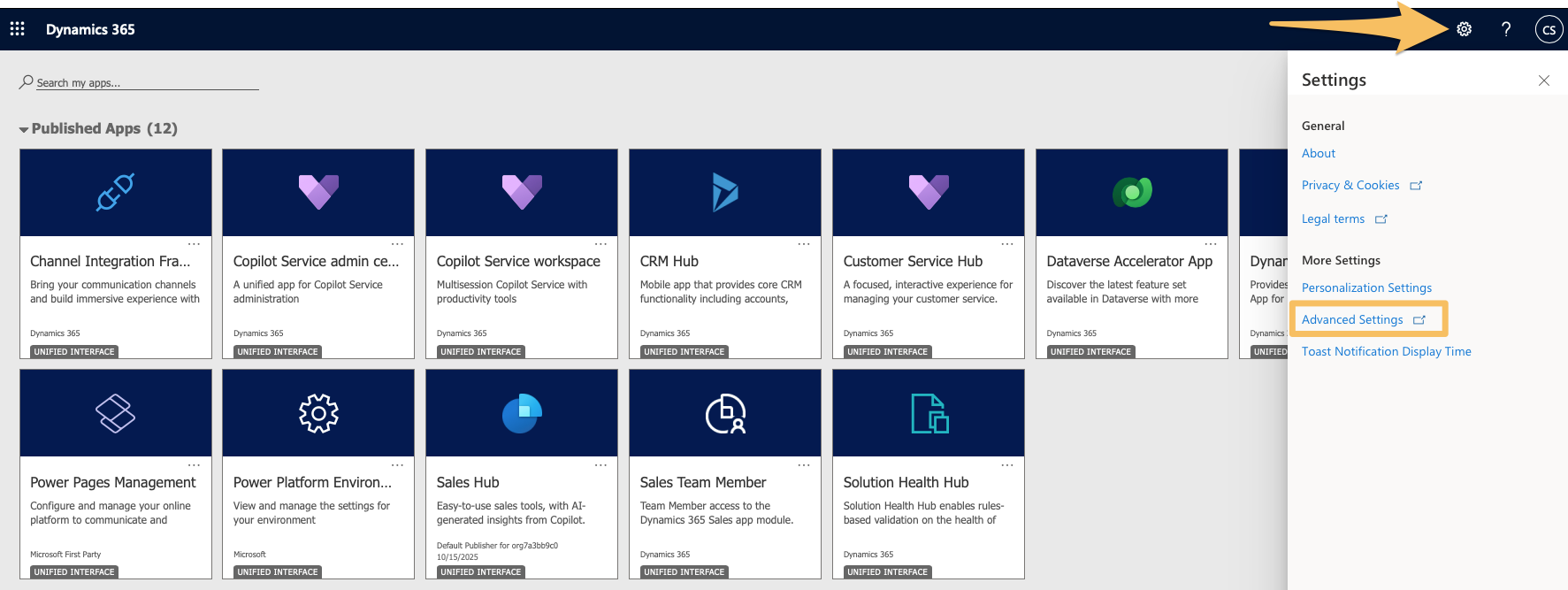Open the Power Pages Management icon

pos(115,413)
